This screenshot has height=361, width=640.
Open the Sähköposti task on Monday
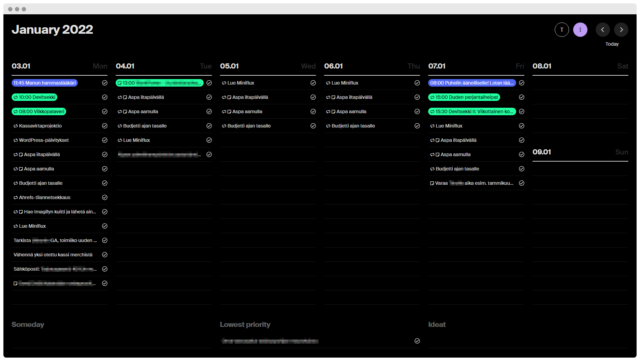point(55,269)
